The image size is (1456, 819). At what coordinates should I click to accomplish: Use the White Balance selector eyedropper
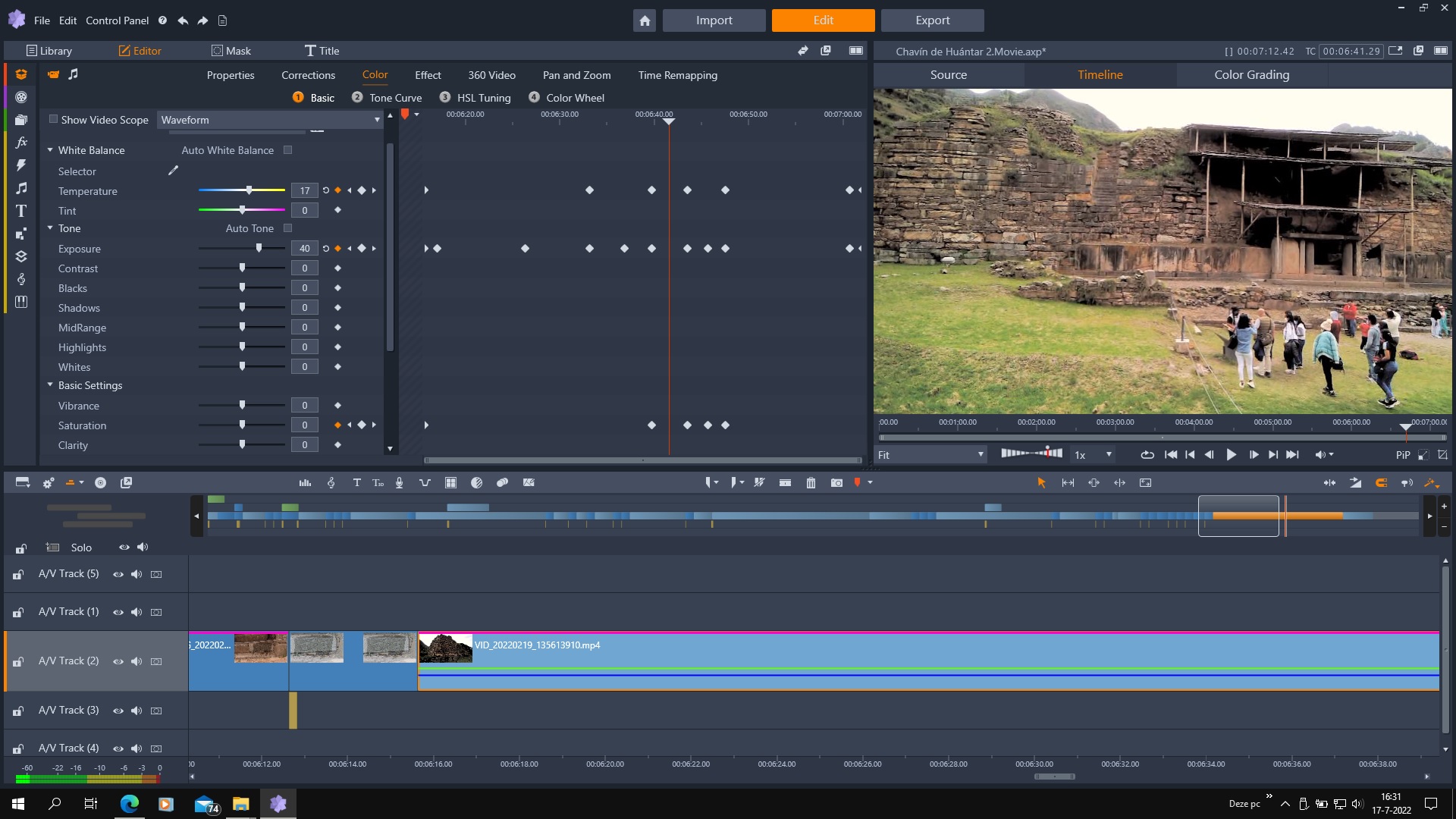(x=173, y=171)
